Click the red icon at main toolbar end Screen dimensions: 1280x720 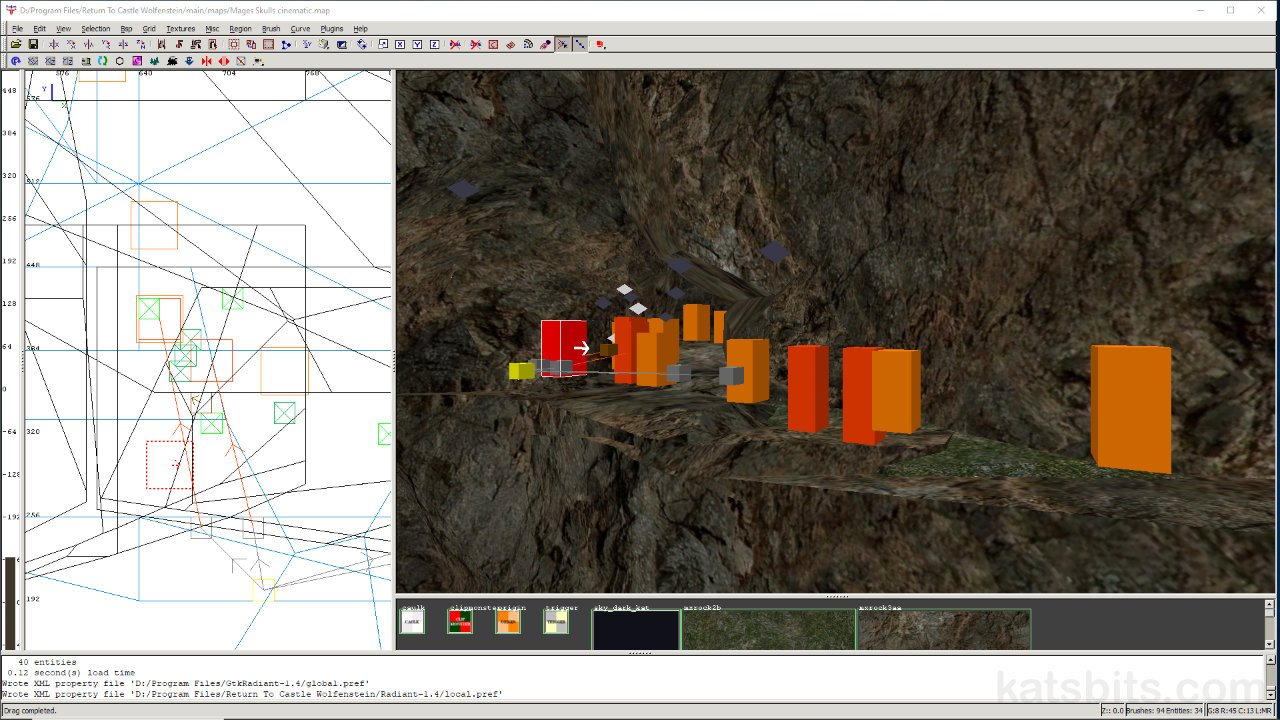(x=599, y=44)
